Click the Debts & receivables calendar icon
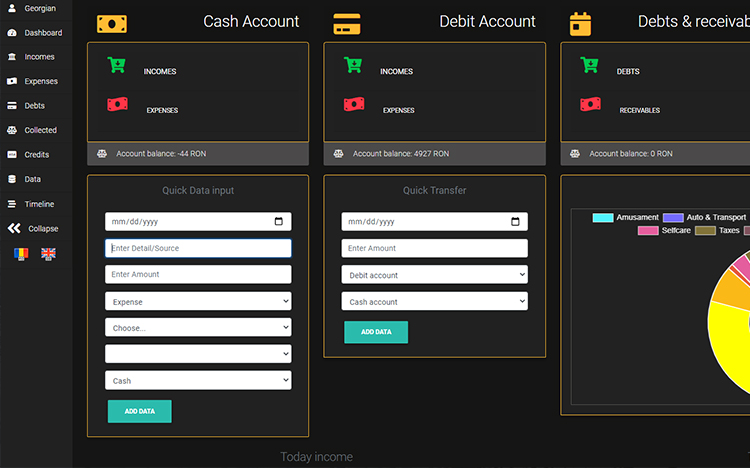 581,23
